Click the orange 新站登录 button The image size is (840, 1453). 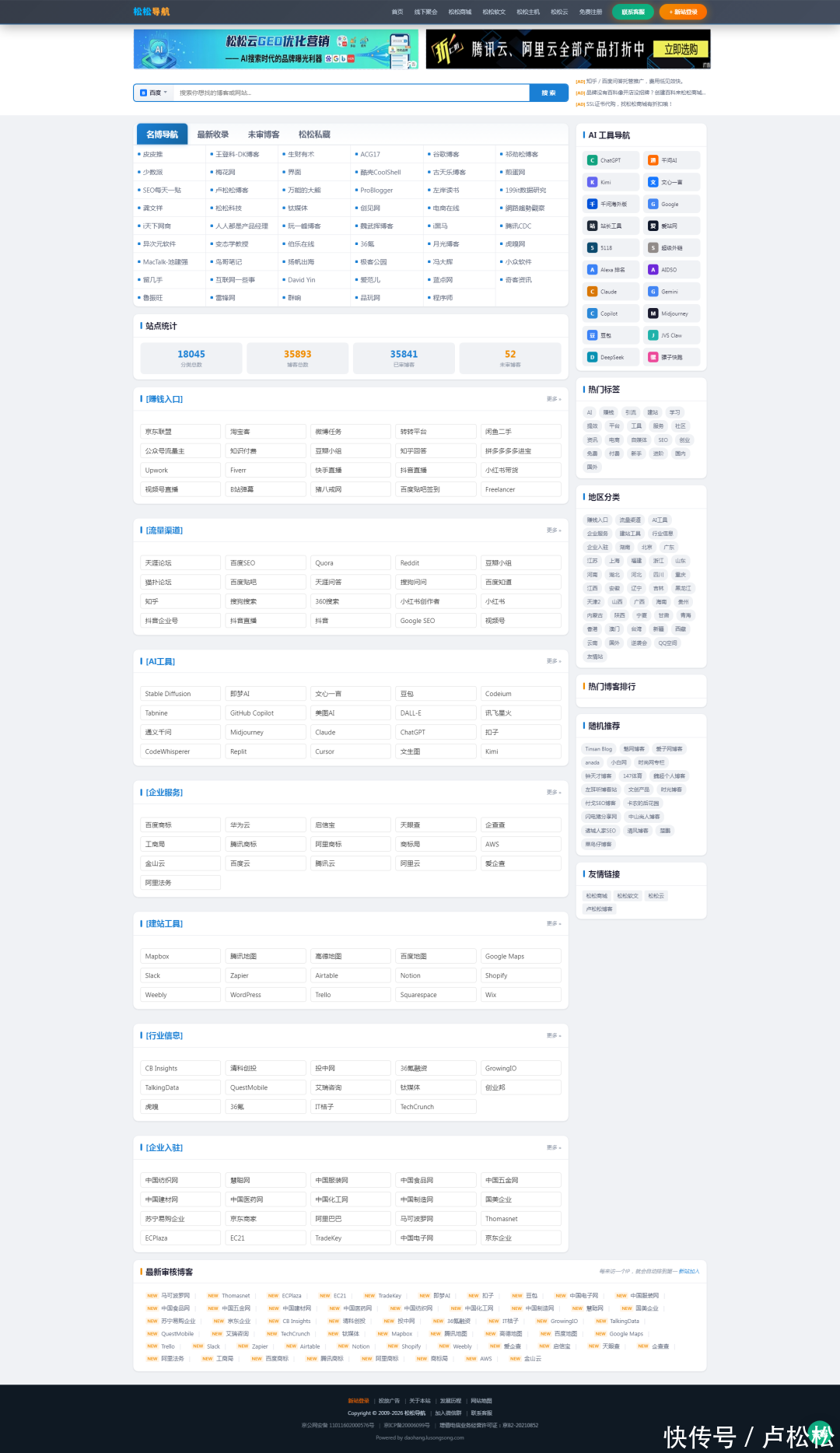click(683, 12)
